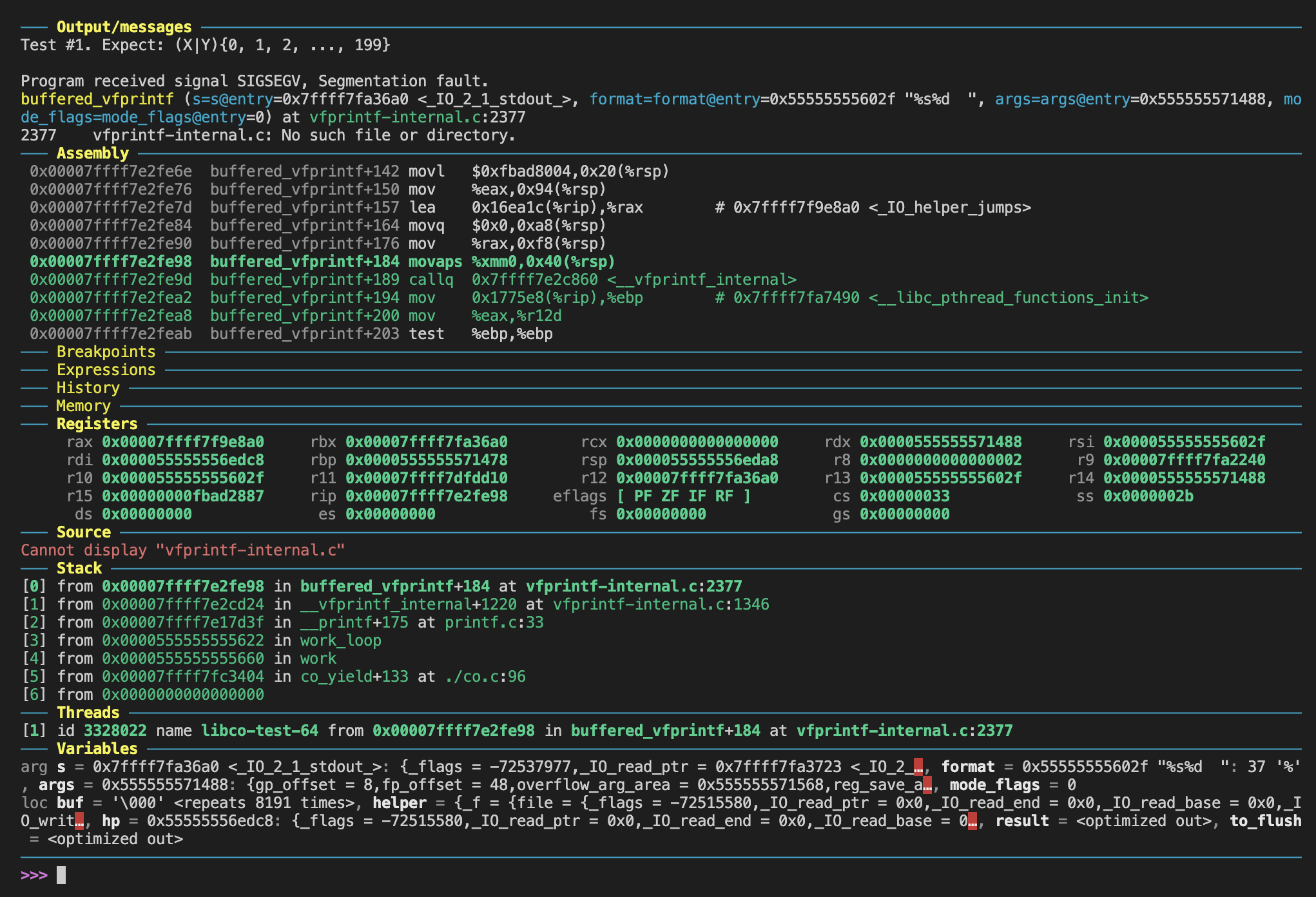Click the 'Program received signal SIGSEGV' message
Viewport: 1316px width, 897px height.
[255, 81]
